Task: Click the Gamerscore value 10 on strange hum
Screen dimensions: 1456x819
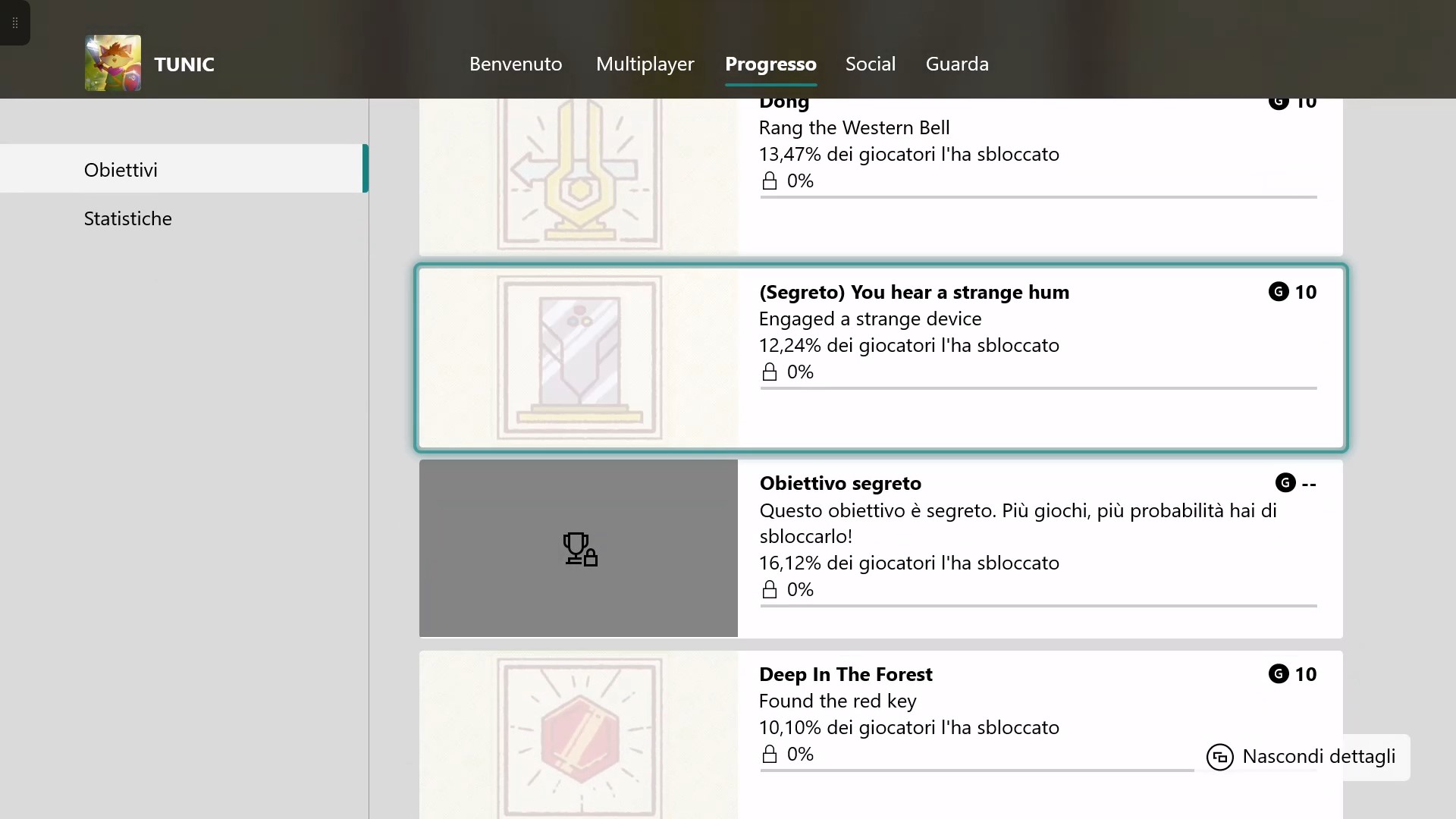Action: click(1305, 292)
